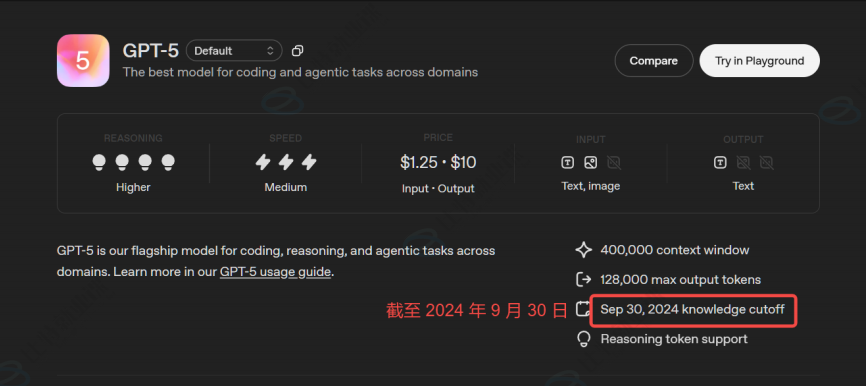The height and width of the screenshot is (386, 866).
Task: Open the Default version dropdown
Action: pos(234,51)
